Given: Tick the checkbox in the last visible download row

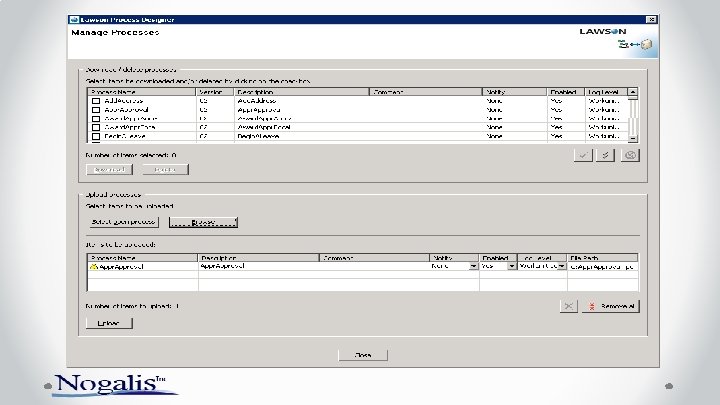Looking at the screenshot, I should [96, 136].
